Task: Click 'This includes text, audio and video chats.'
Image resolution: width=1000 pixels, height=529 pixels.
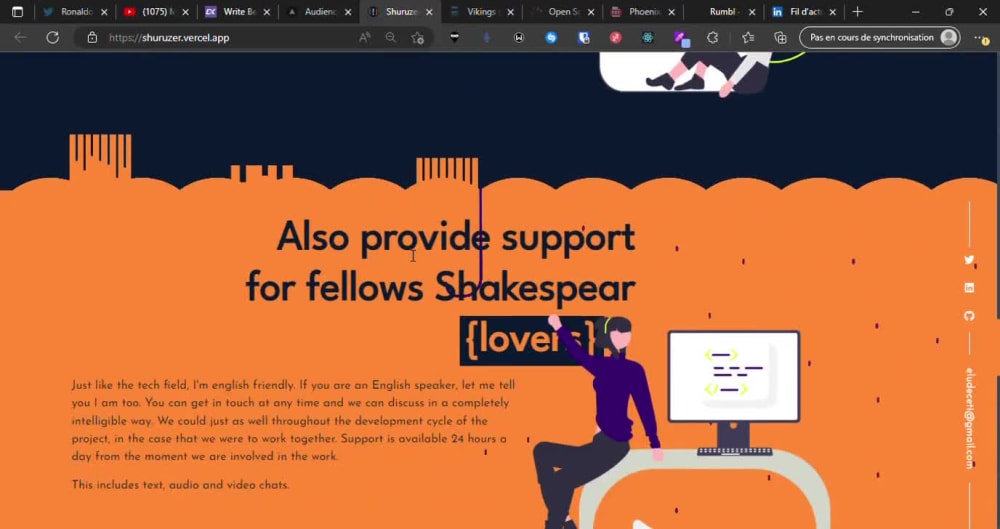Action: click(x=180, y=485)
